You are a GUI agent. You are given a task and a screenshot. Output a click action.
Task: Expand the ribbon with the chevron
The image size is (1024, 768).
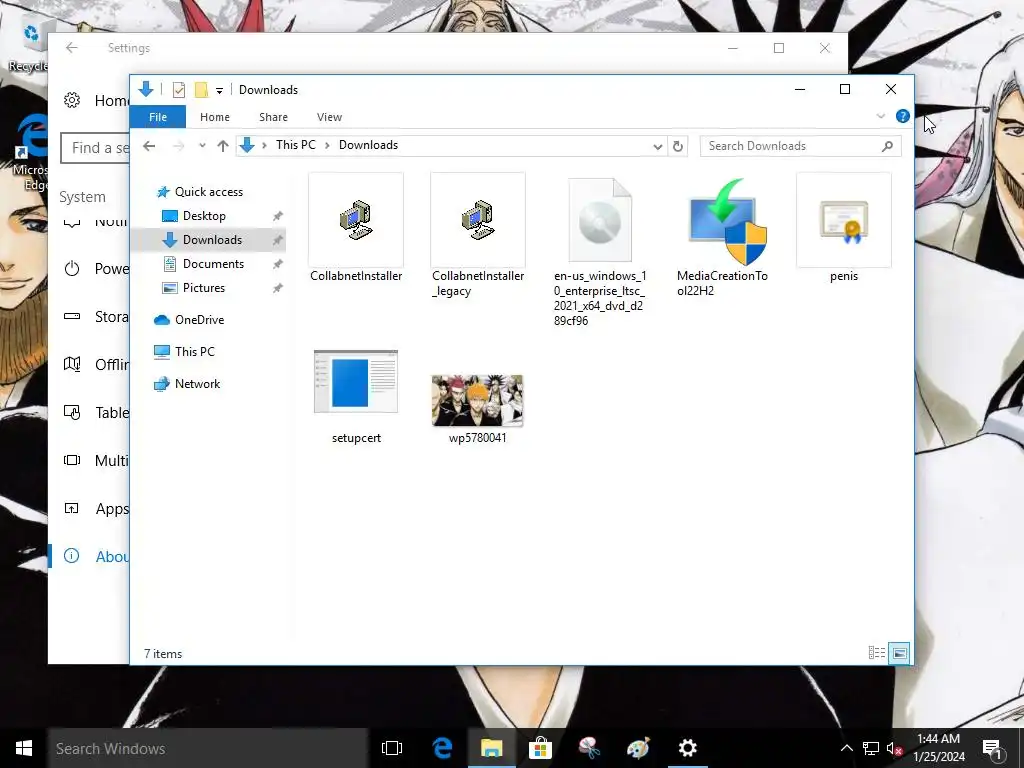[880, 116]
